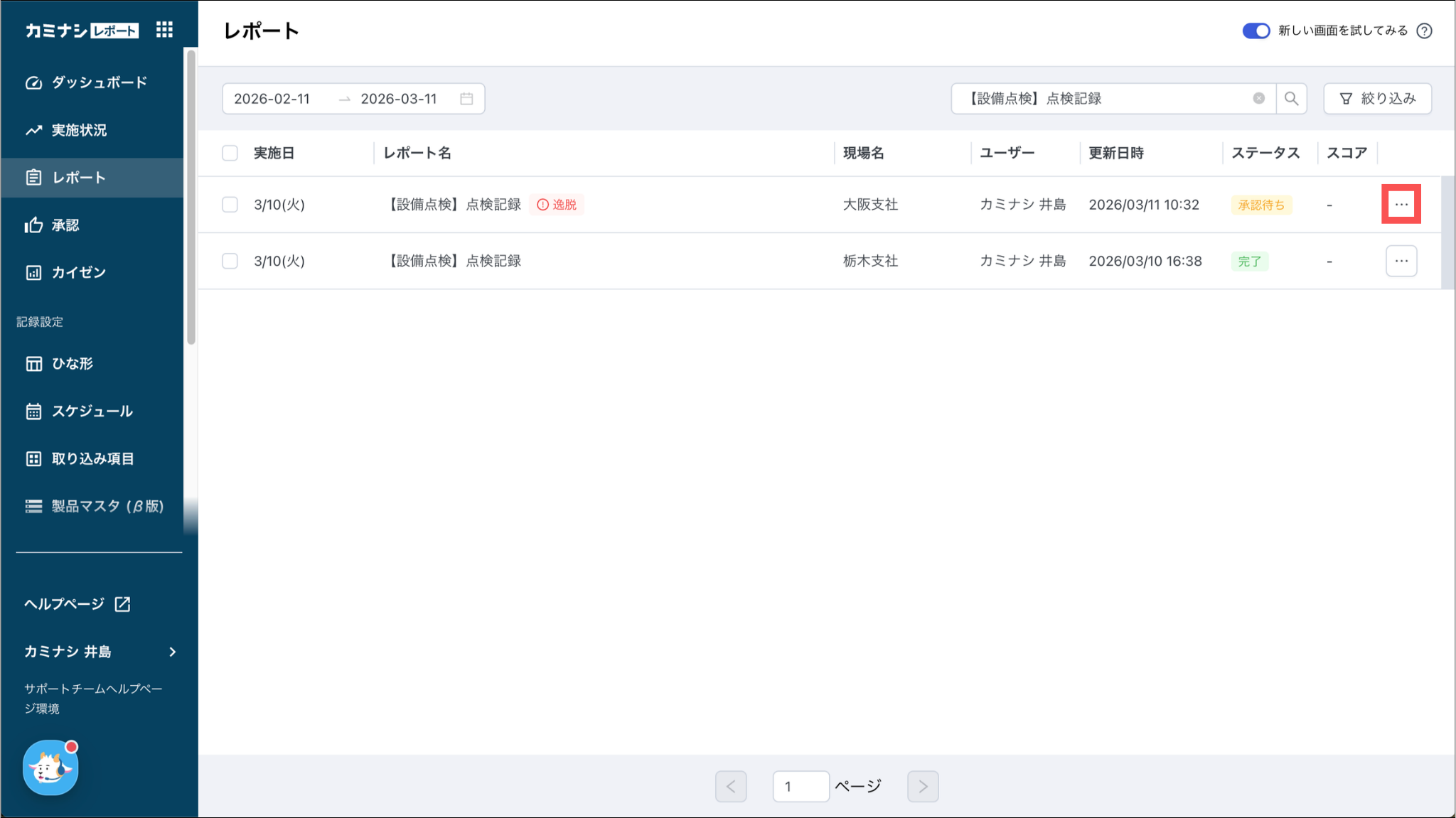
Task: Click the 絞り込み filter button
Action: click(x=1377, y=99)
